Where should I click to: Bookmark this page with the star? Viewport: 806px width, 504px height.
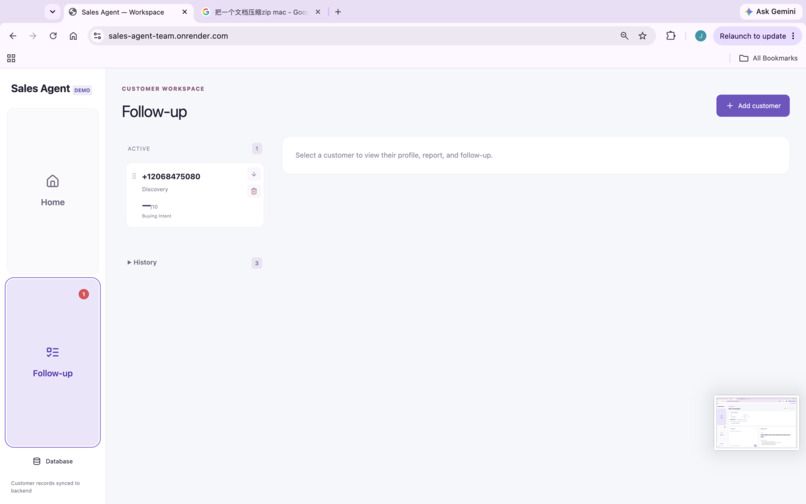click(643, 36)
